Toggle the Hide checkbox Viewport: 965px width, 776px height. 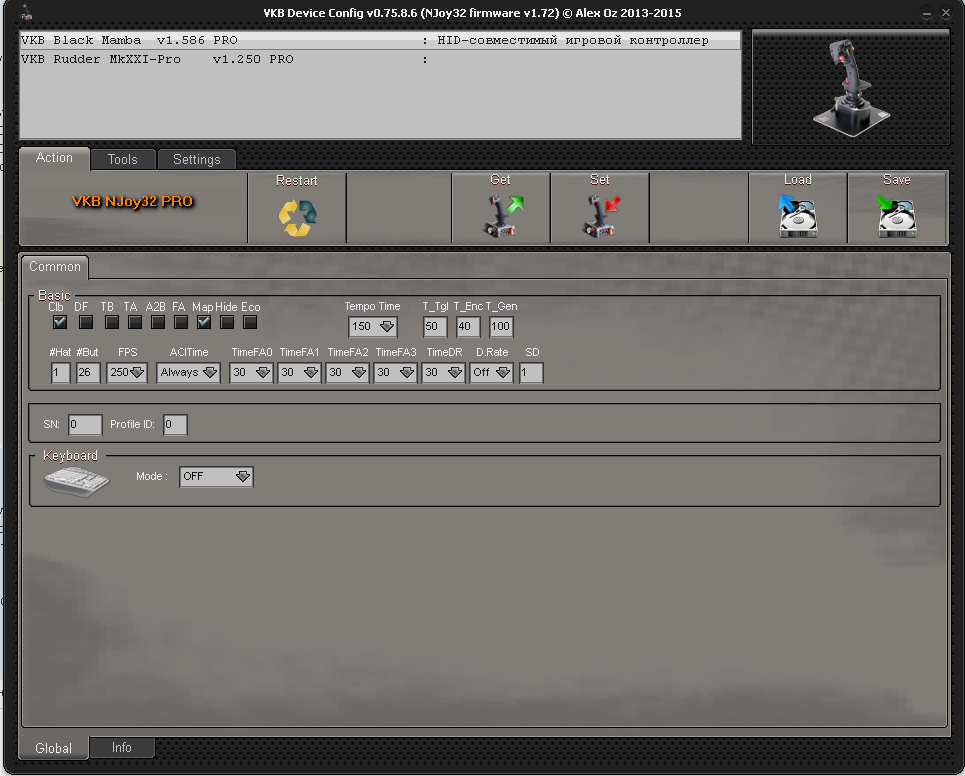click(x=227, y=322)
